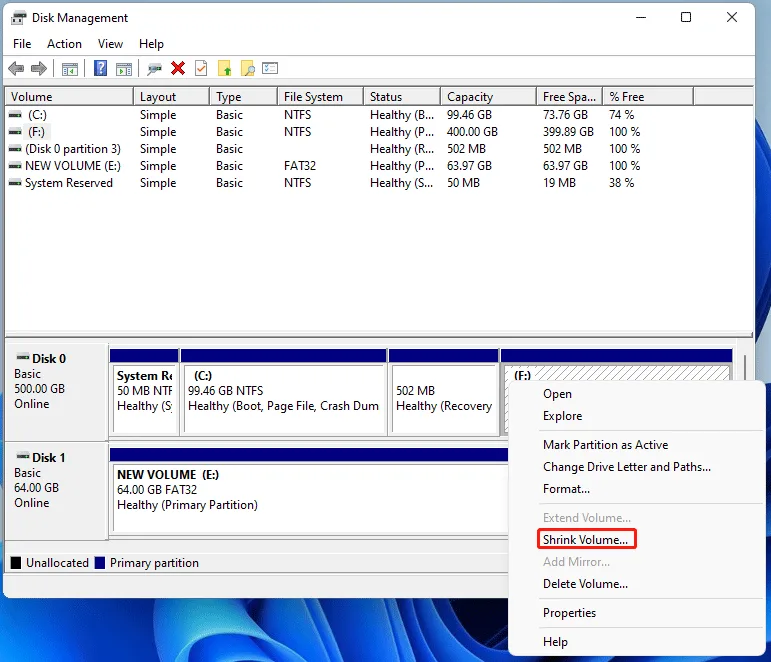Click the Disk 1 Basic 64.00 GB label panel
The width and height of the screenshot is (771, 662).
(x=57, y=490)
